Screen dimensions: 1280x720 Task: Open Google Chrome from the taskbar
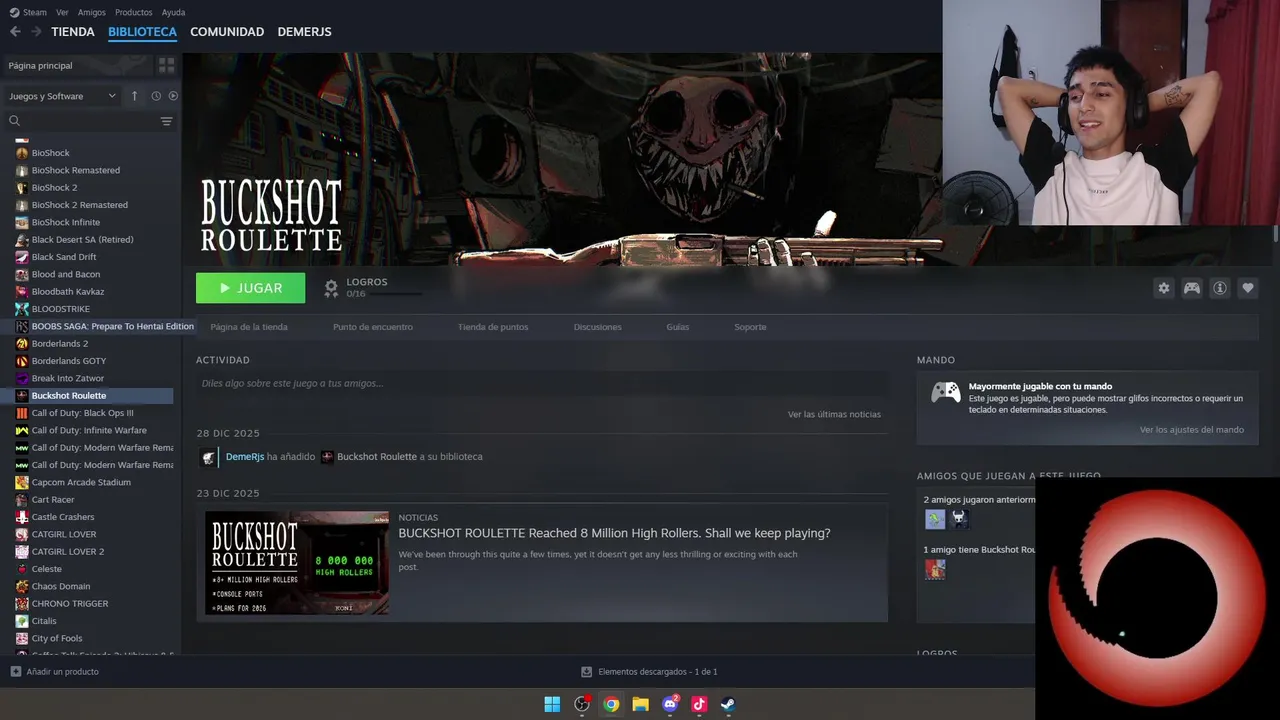611,704
